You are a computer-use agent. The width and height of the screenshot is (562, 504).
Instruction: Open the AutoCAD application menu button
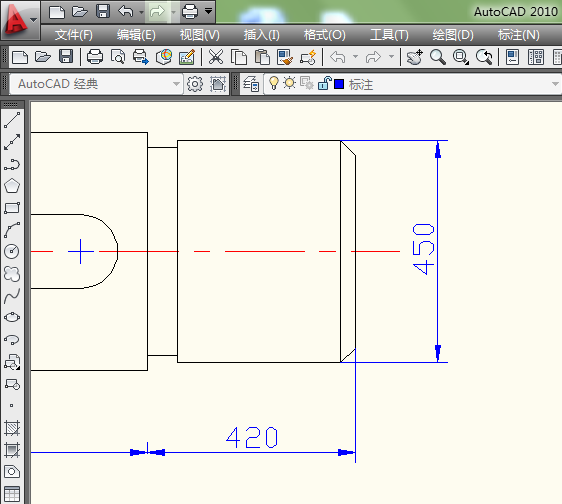[x=20, y=20]
